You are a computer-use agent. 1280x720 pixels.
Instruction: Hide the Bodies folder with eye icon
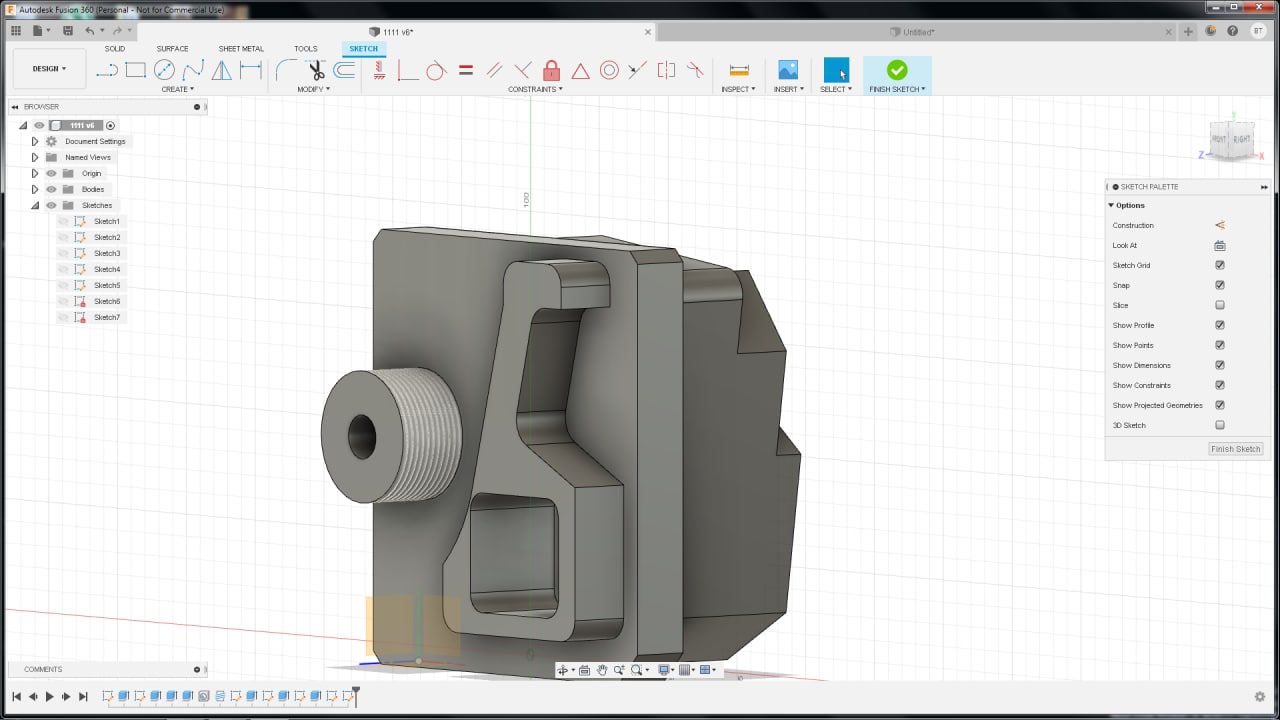[x=51, y=189]
